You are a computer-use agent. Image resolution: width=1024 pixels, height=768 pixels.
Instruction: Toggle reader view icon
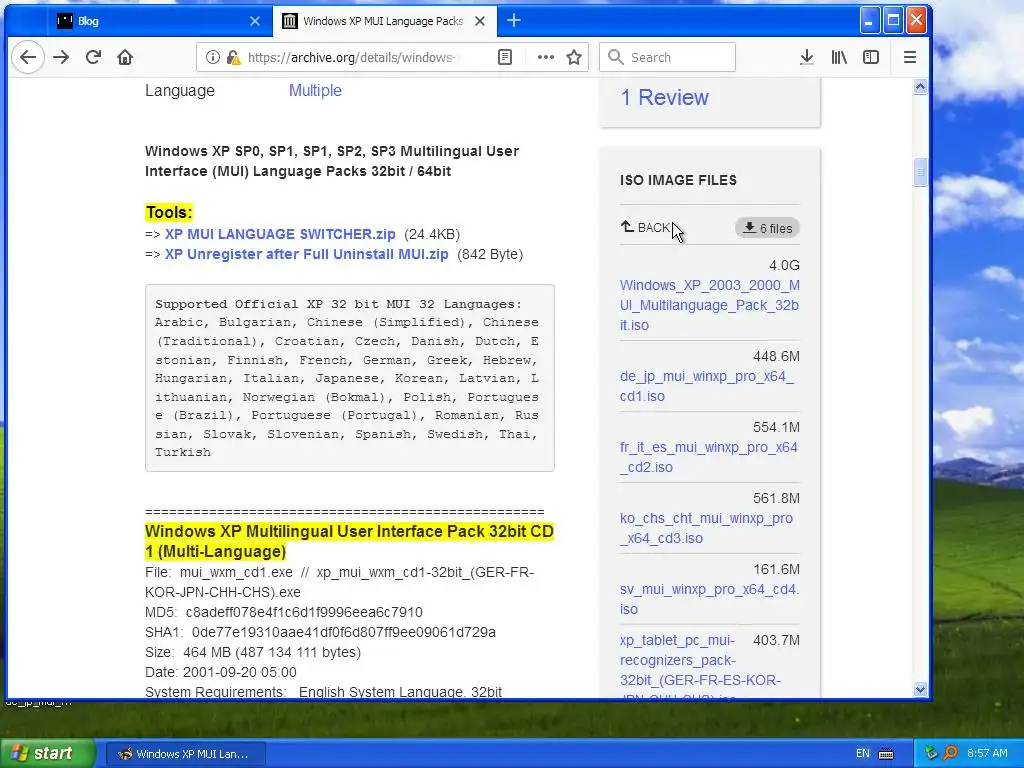(505, 57)
